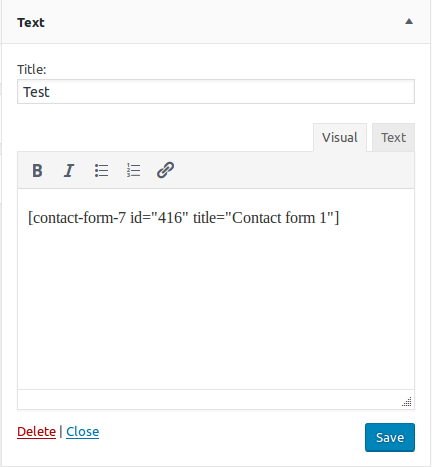The height and width of the screenshot is (467, 432).
Task: Grab the editor resize handle
Action: pyautogui.click(x=407, y=401)
